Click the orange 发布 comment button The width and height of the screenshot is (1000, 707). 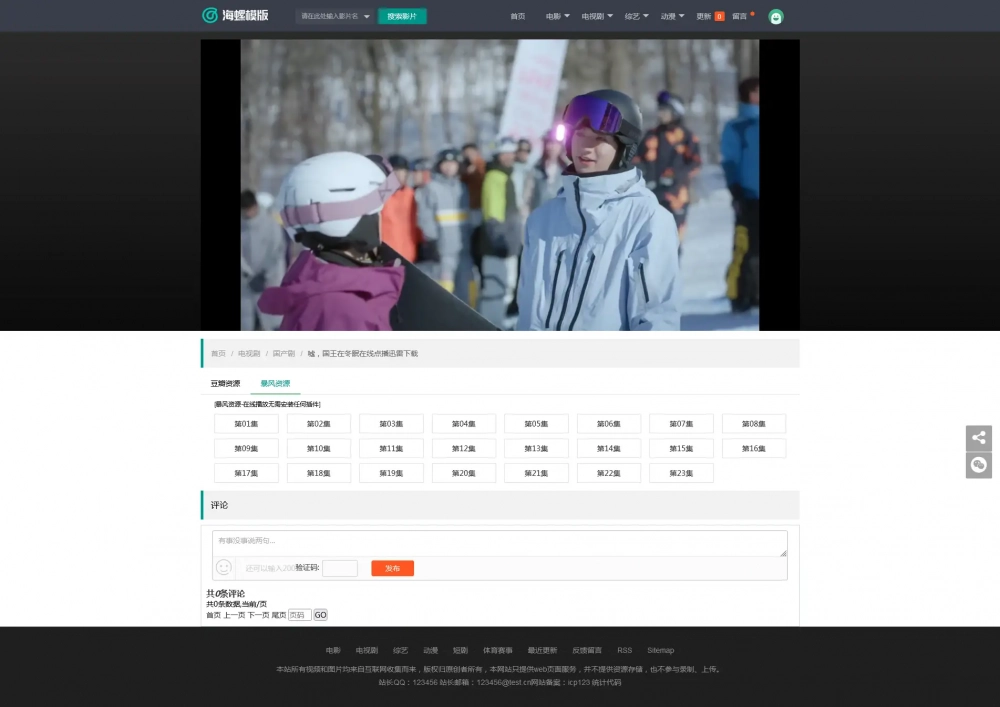tap(392, 568)
